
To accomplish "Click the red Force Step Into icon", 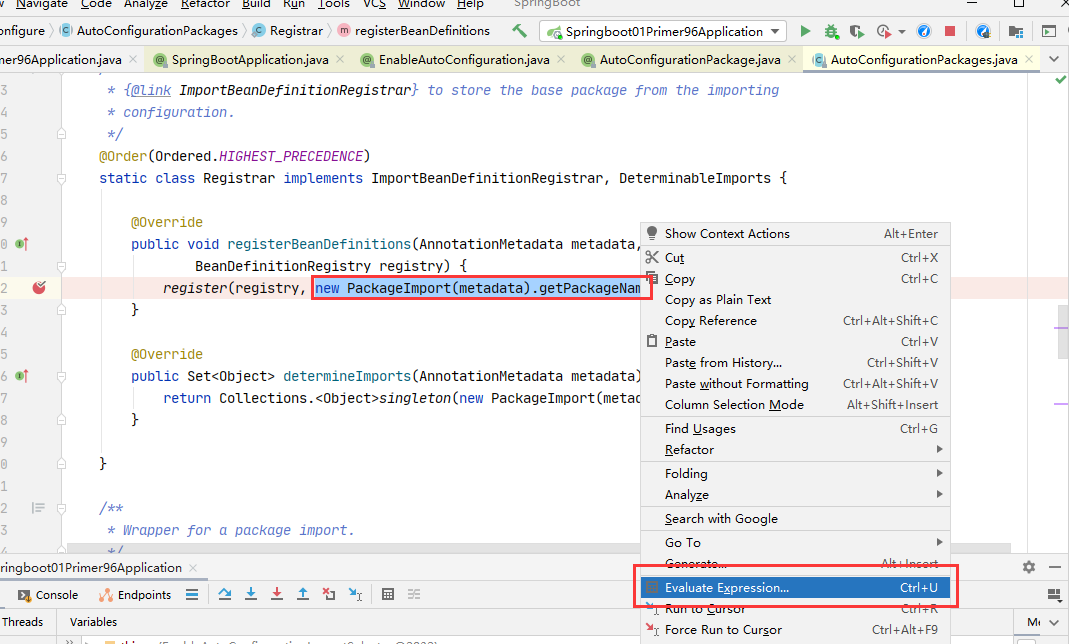I will tap(277, 594).
